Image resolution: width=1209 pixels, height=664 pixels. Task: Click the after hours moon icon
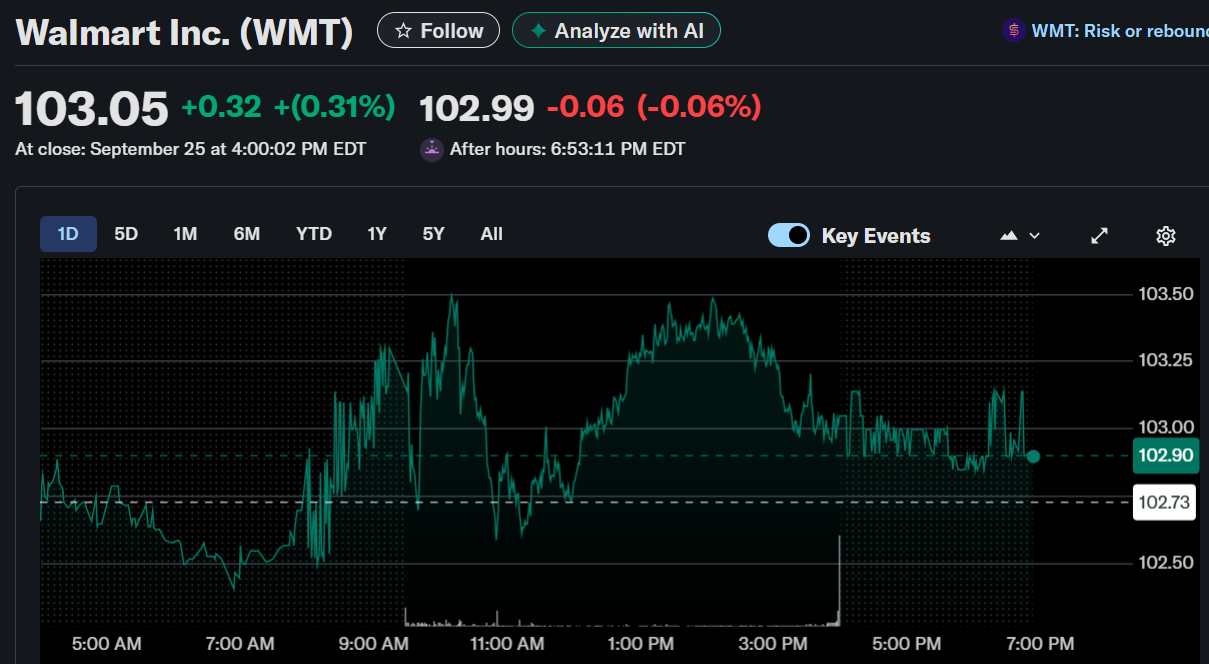pos(432,150)
